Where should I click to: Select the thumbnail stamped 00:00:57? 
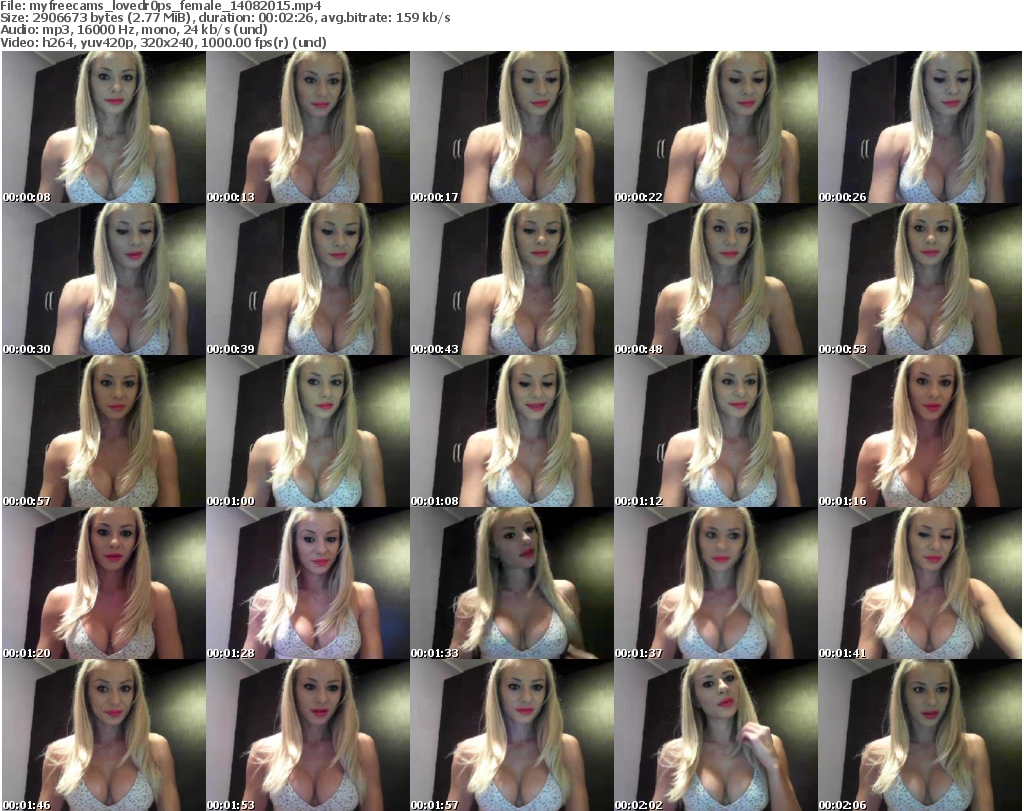(x=104, y=431)
